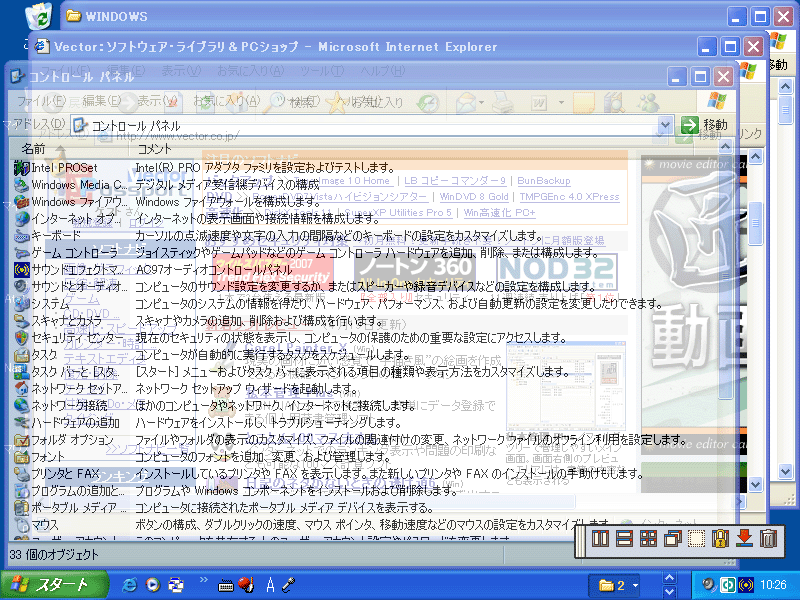Open the Intel PROSet item icon
This screenshot has height=600, width=800.
coord(21,167)
